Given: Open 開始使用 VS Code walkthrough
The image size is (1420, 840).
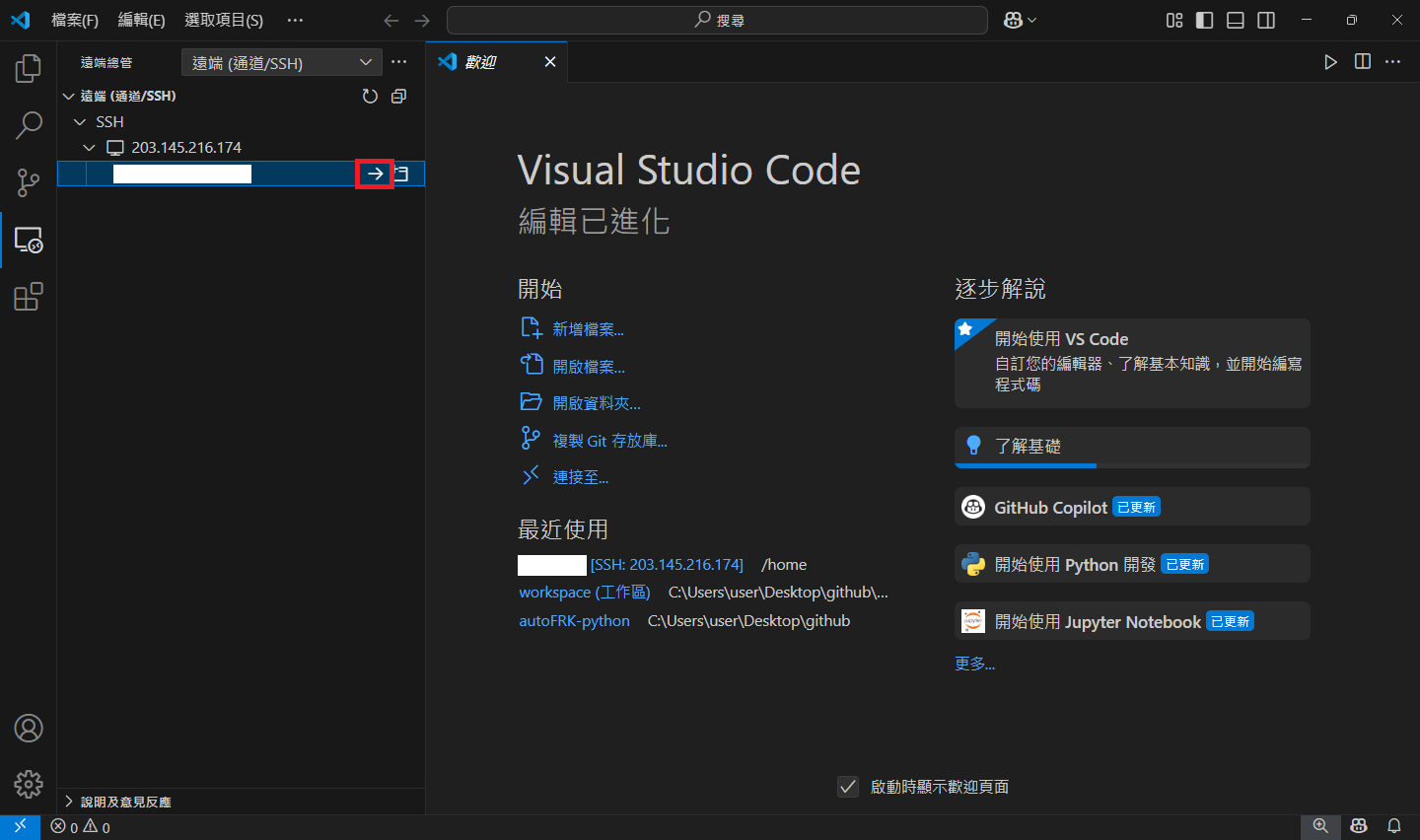Looking at the screenshot, I should click(1132, 363).
